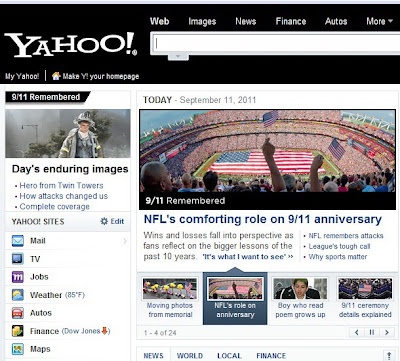
Task: Click the red Autos car icon
Action: coord(18,313)
